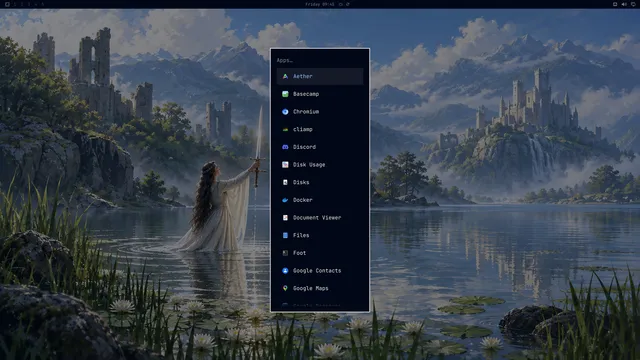Click the Disk Usage icon
640x360 pixels.
pos(285,164)
